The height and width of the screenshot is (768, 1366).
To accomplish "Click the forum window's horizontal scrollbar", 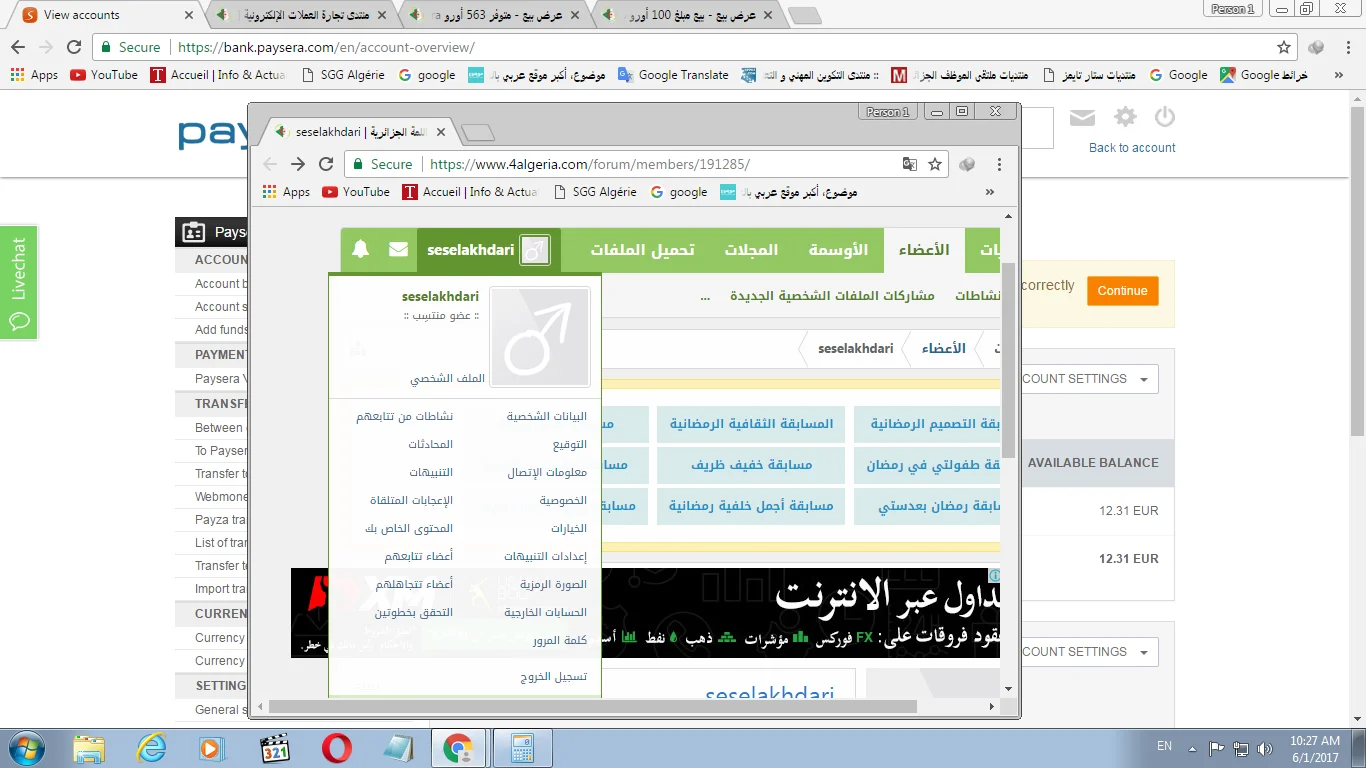I will 593,706.
